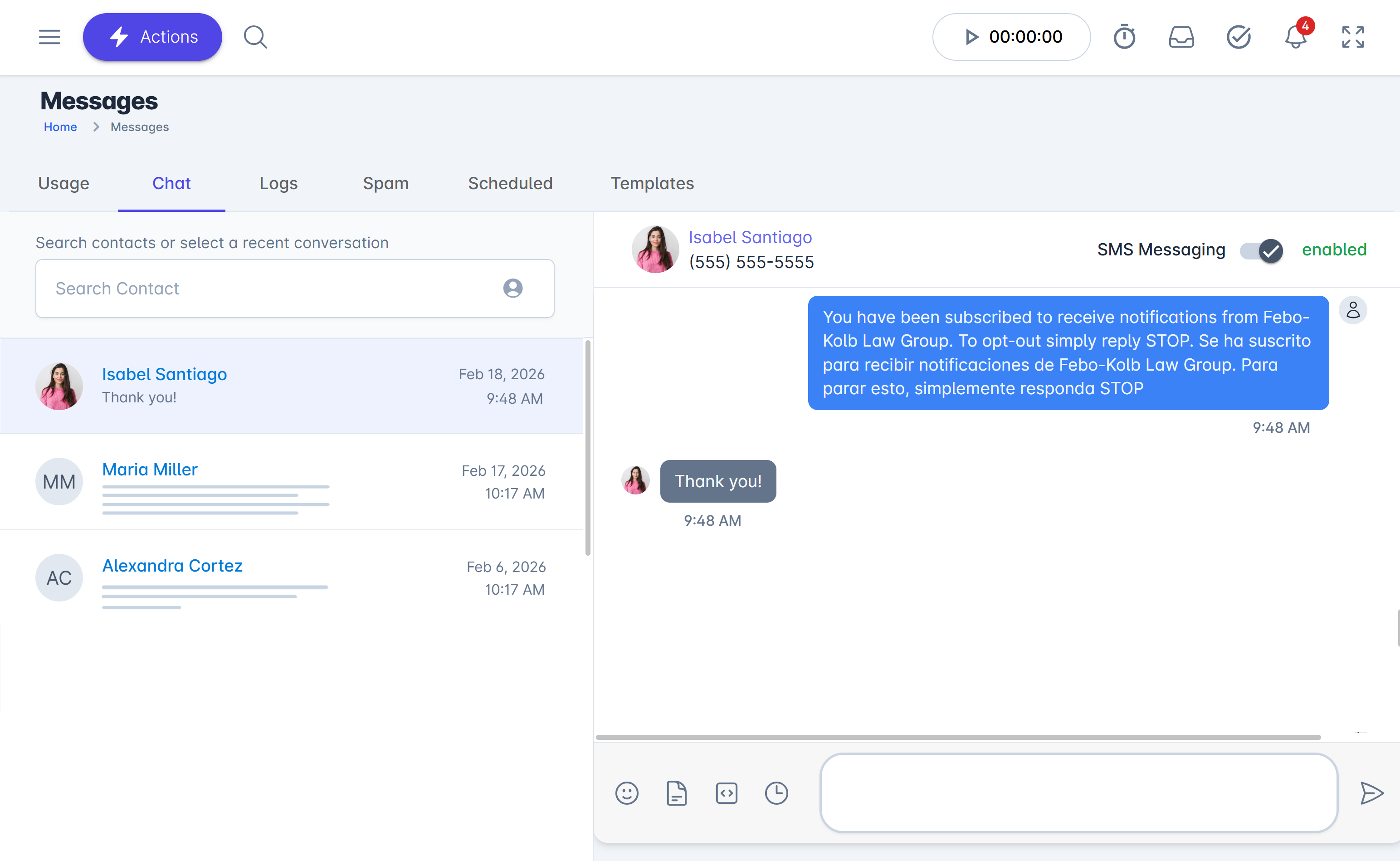Open the Actions menu

(152, 36)
